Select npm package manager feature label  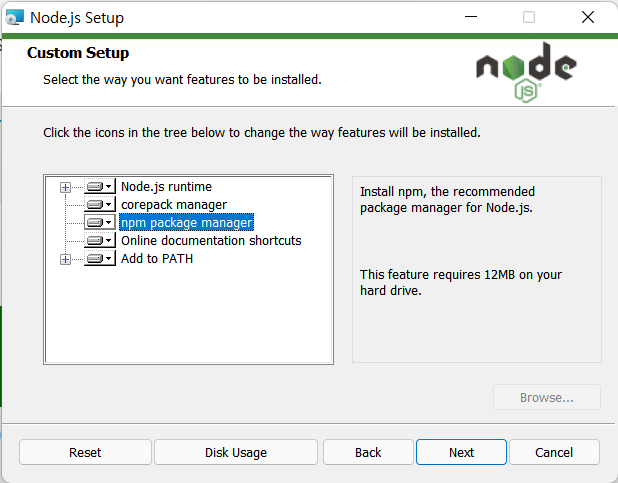186,222
